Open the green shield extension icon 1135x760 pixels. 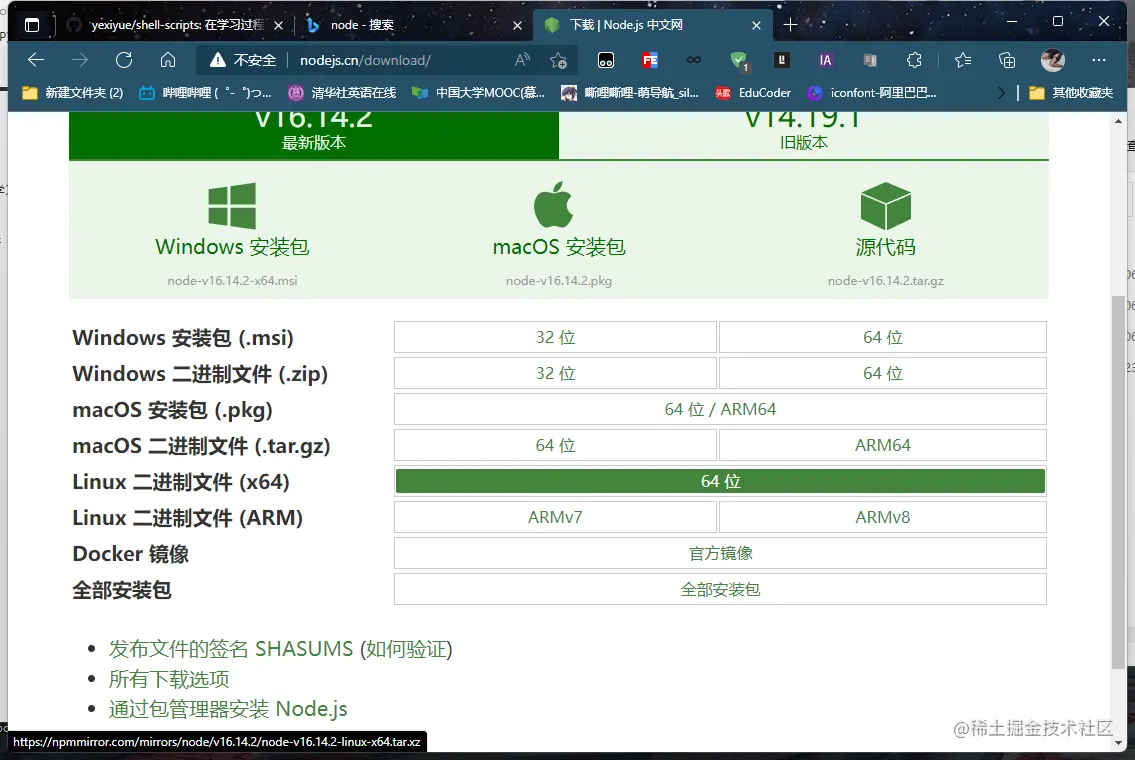tap(739, 61)
